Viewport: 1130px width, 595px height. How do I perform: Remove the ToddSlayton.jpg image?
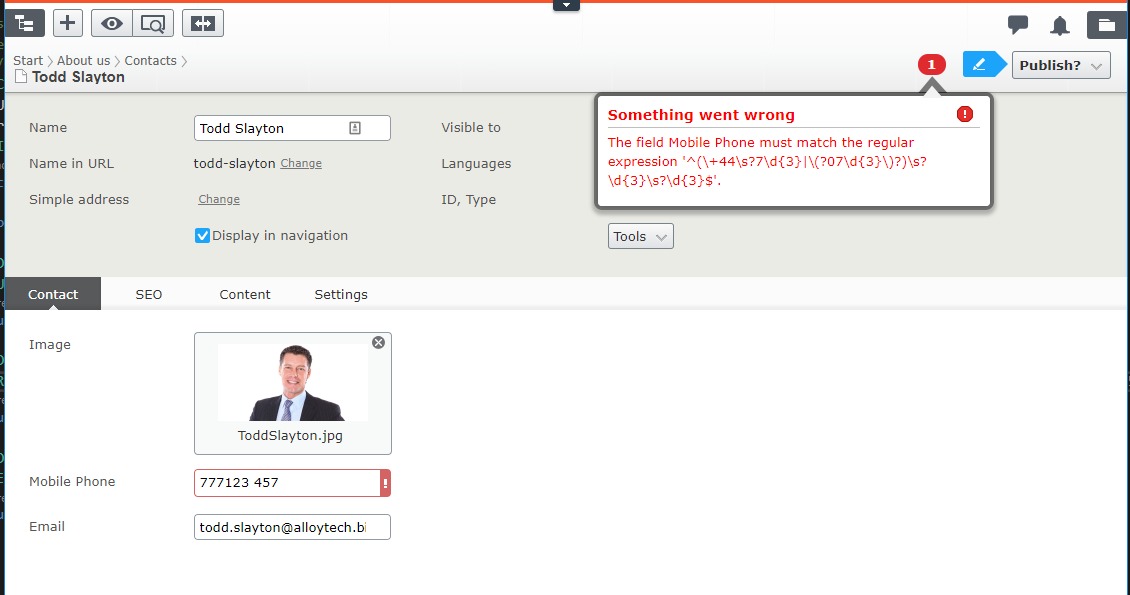click(378, 343)
